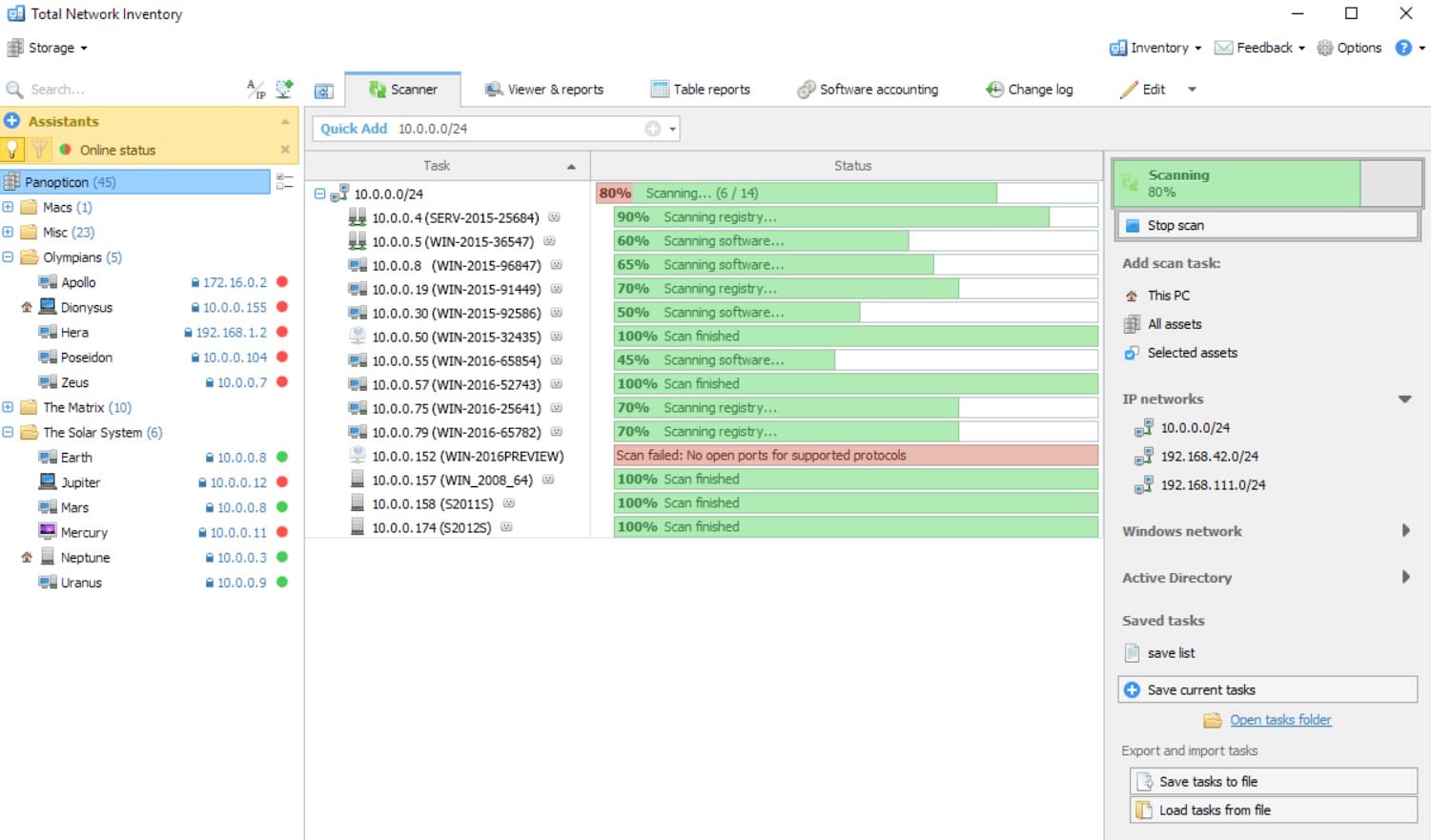This screenshot has width=1431, height=840.
Task: Click the network icon for 192.168.111.0/24
Action: click(x=1143, y=485)
